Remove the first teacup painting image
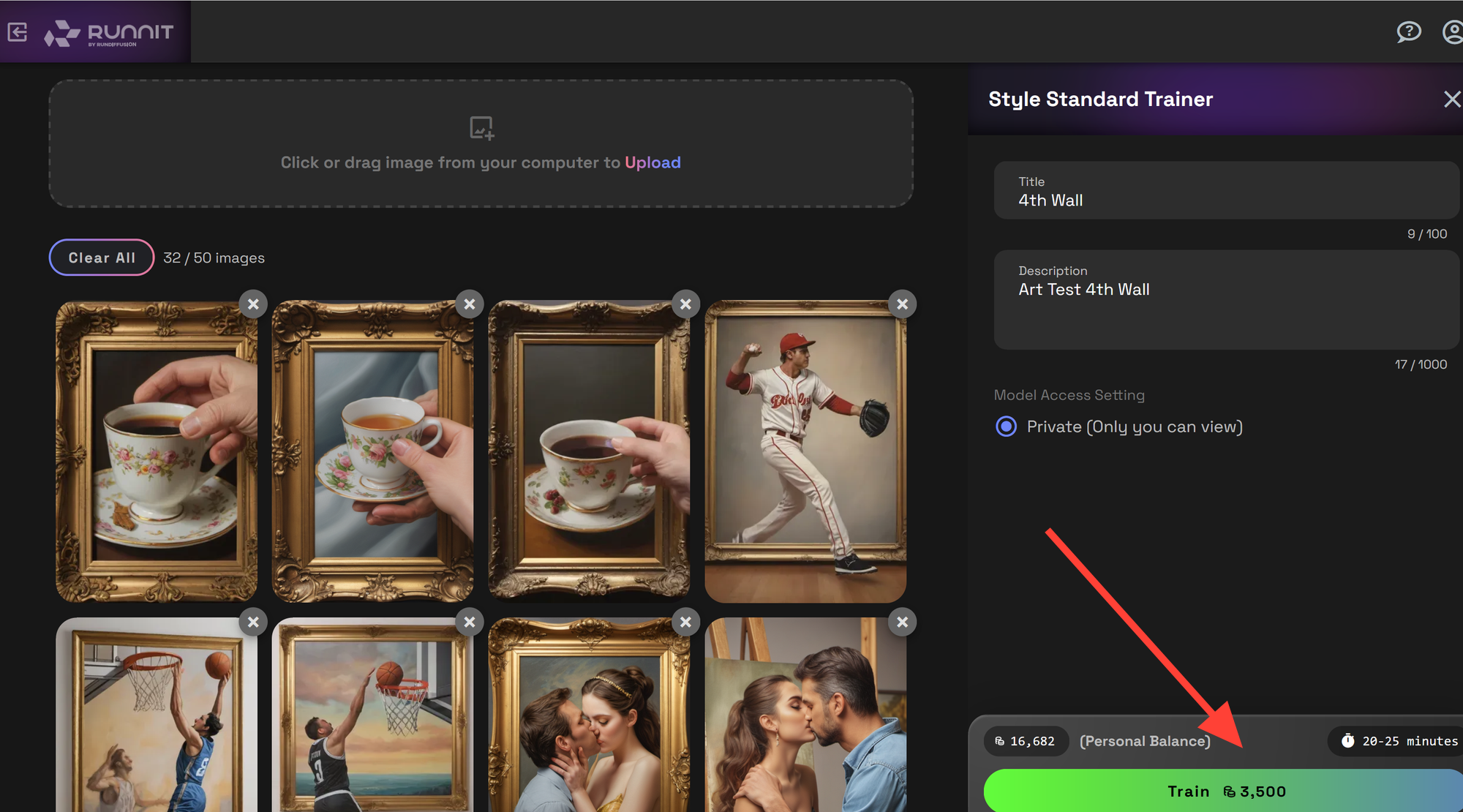 (253, 304)
